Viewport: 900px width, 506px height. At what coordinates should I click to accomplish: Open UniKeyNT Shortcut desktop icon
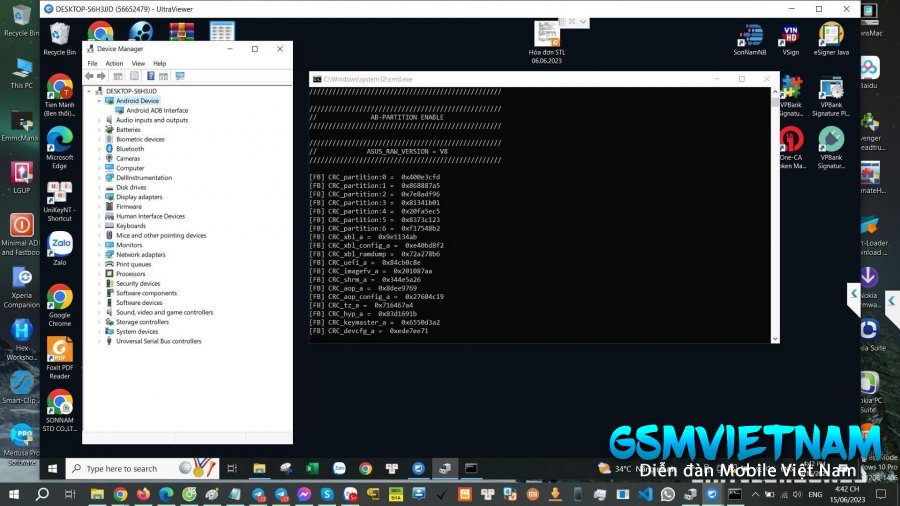pyautogui.click(x=60, y=201)
